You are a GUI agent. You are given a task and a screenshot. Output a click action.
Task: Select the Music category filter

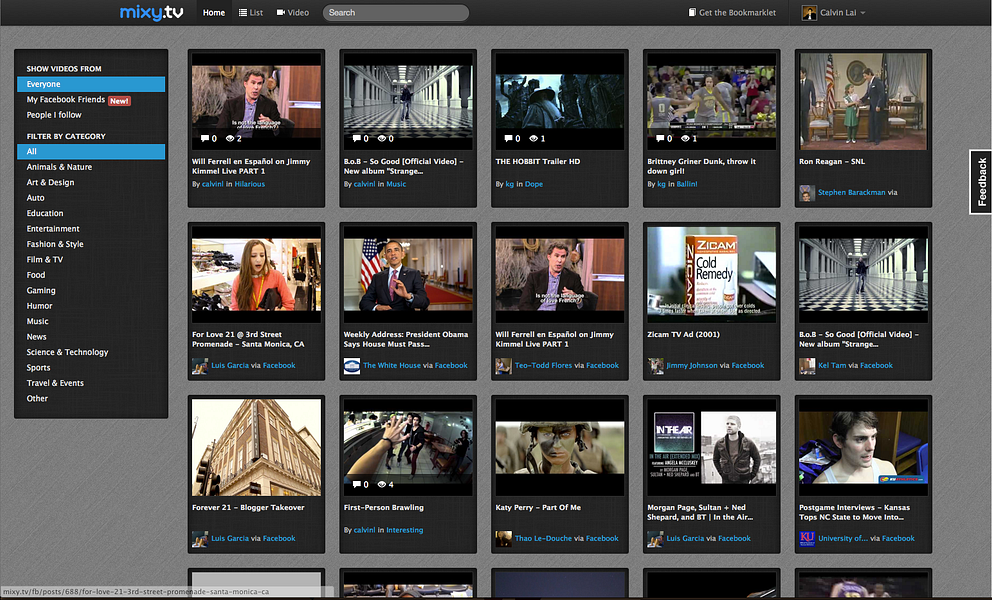click(37, 320)
